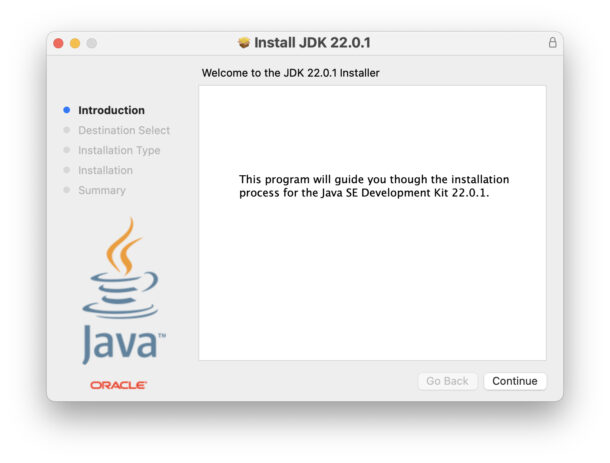Screen dimensions: 610x463
Task: Minimize the installer with the yellow button
Action: click(75, 43)
